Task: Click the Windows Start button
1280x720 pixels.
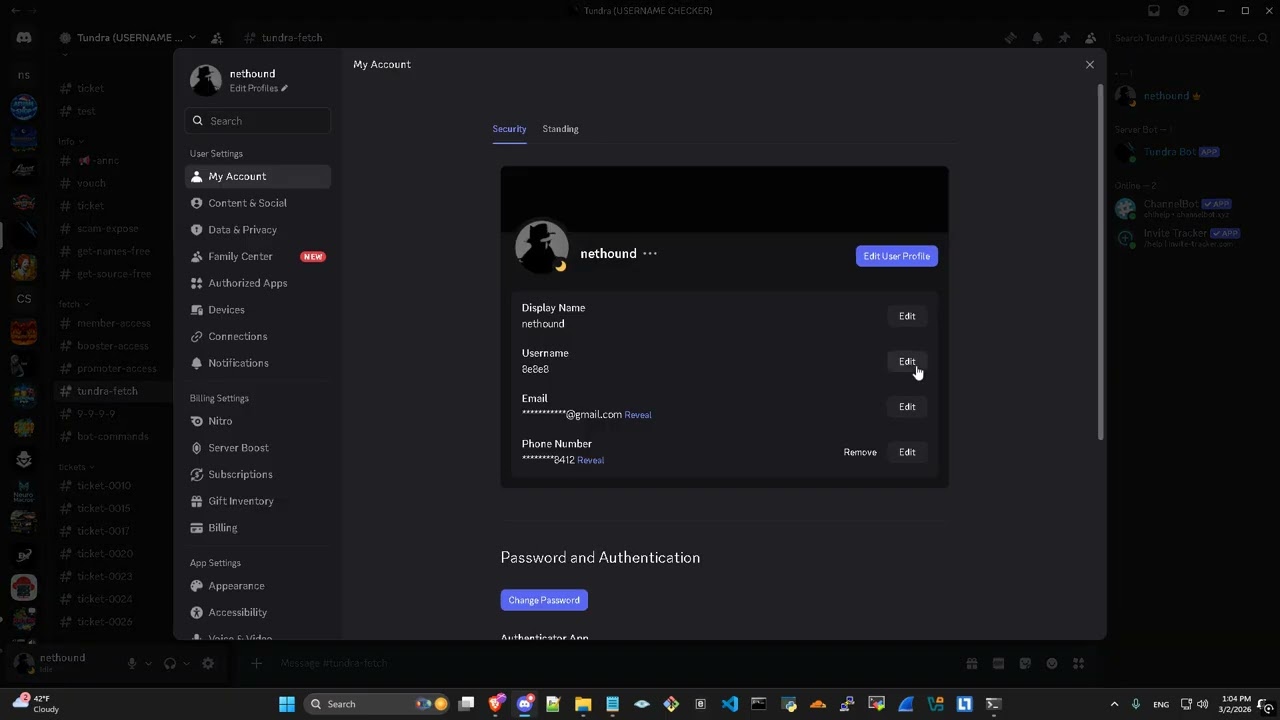Action: 287,704
